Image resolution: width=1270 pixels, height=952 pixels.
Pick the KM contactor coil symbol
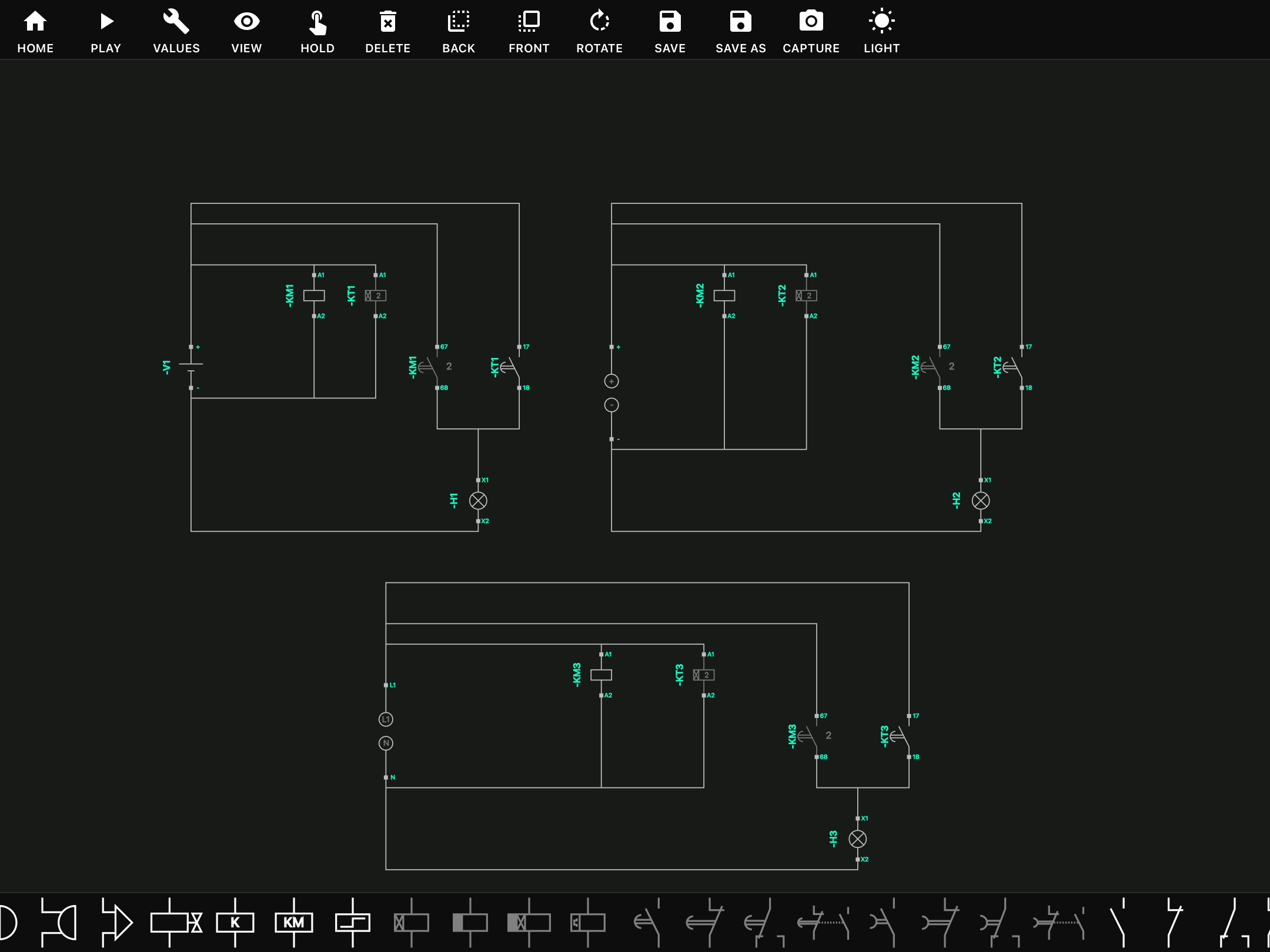(294, 922)
